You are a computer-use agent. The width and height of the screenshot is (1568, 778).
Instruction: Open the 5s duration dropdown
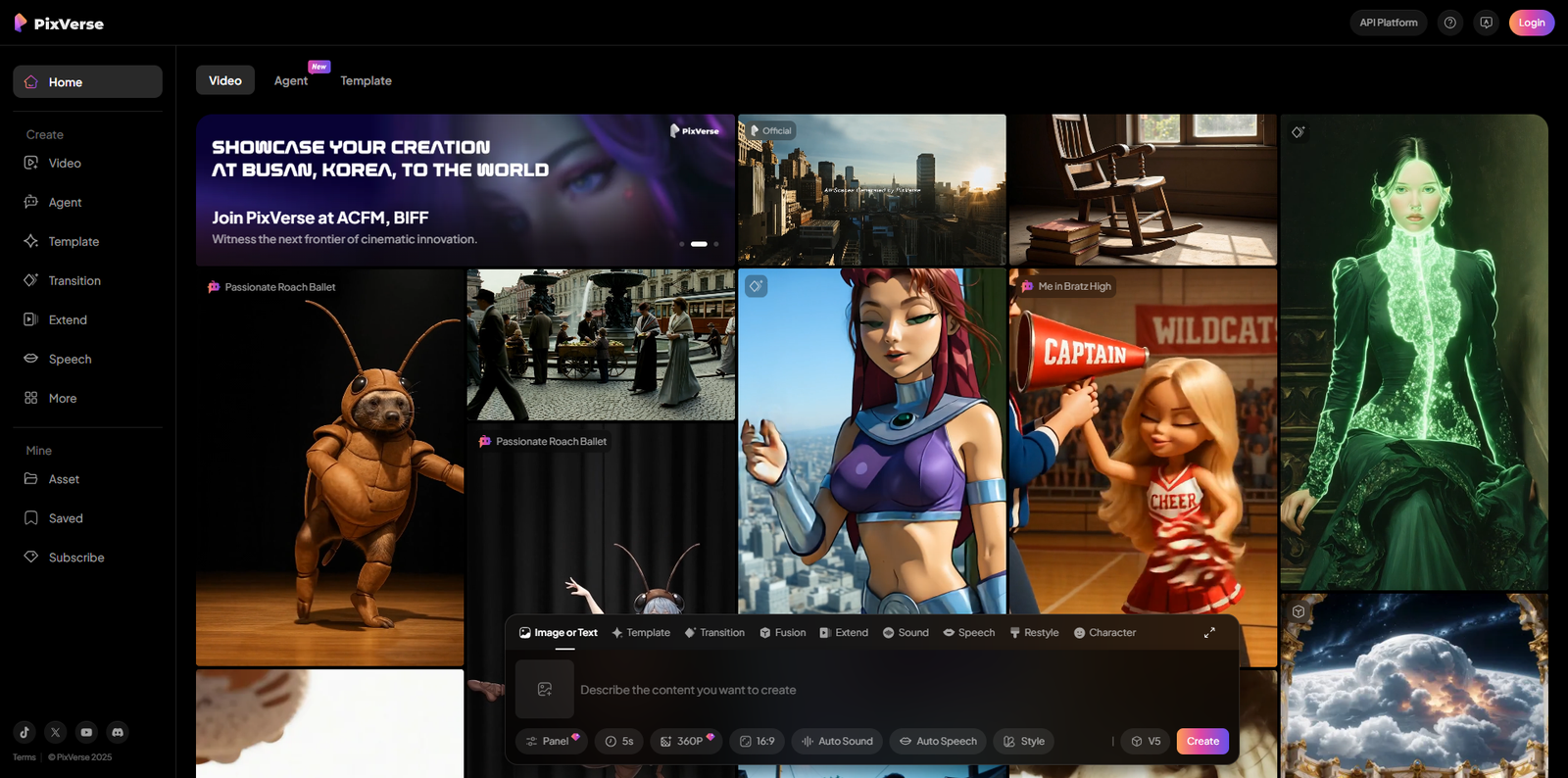pyautogui.click(x=618, y=742)
